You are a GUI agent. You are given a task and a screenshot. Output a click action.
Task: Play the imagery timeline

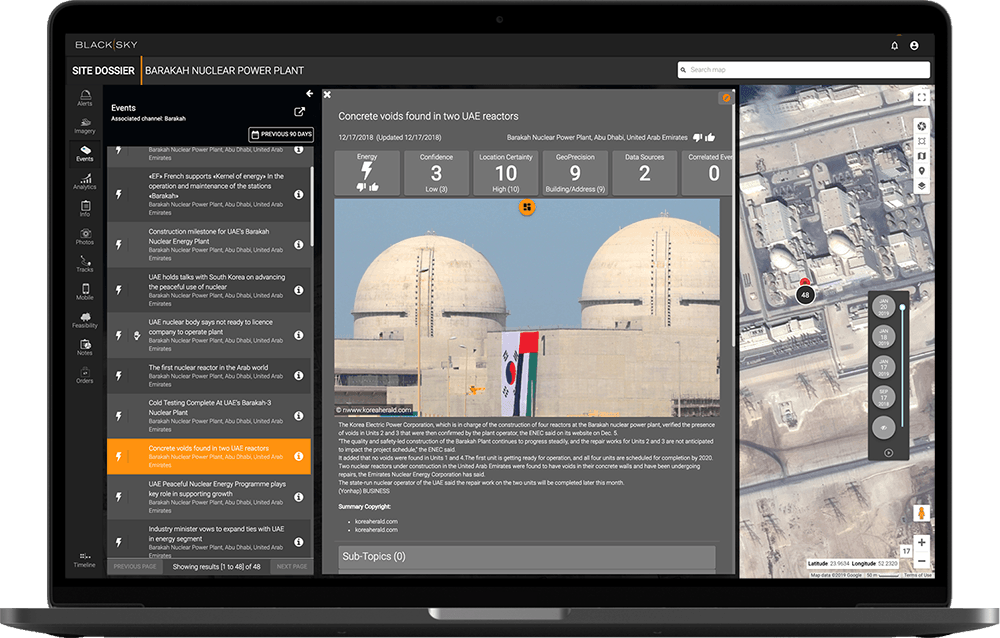coord(888,453)
